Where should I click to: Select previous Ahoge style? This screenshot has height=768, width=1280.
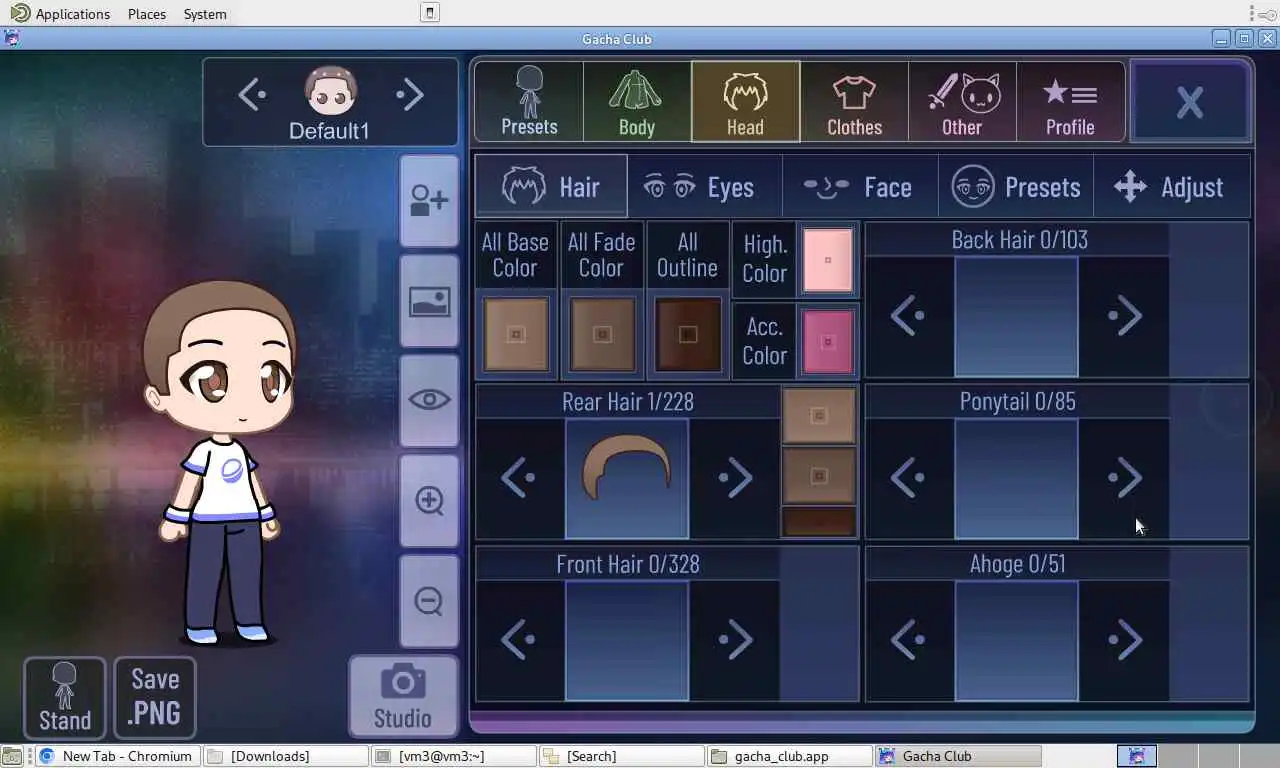[908, 640]
